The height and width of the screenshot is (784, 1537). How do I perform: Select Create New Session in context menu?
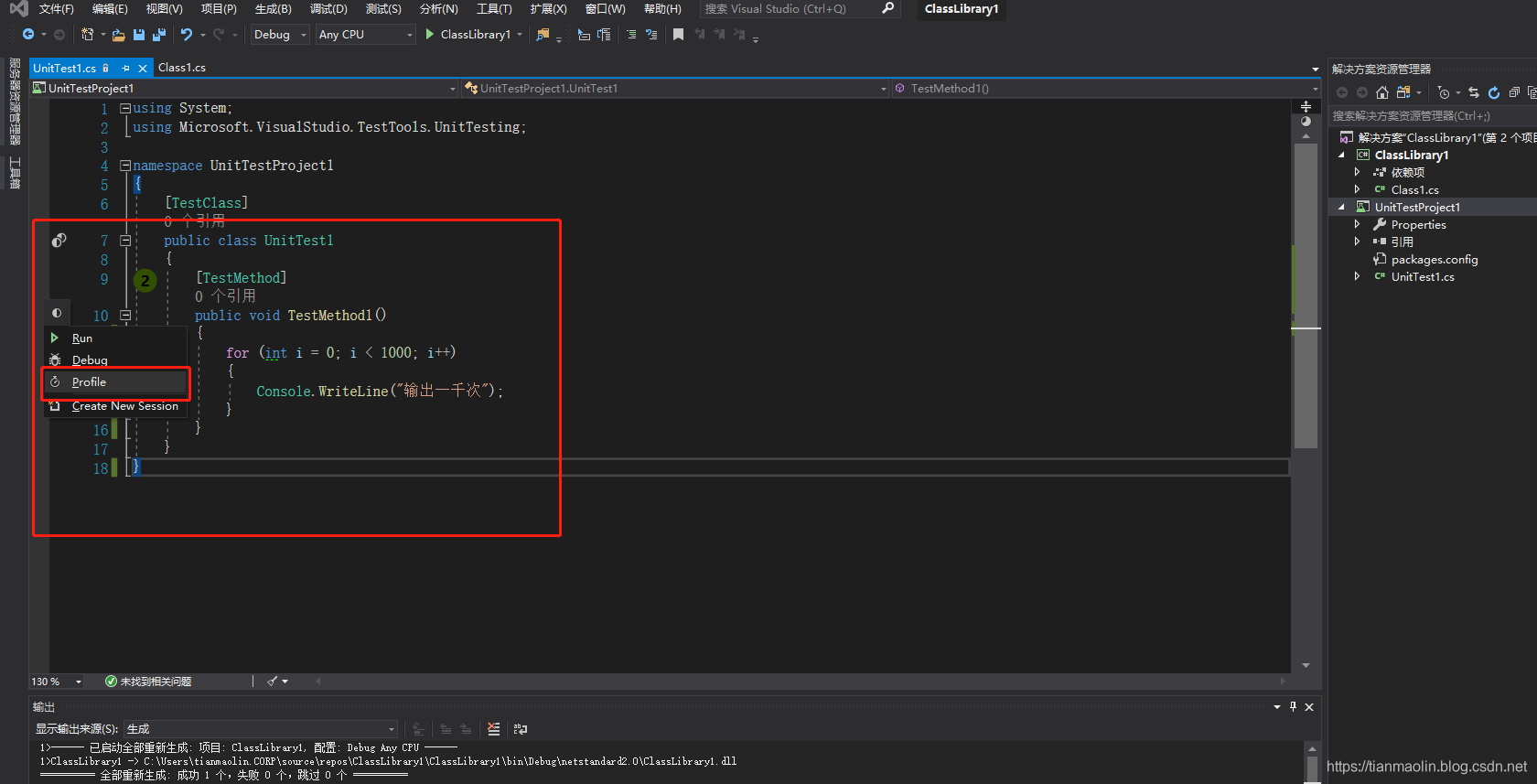click(116, 406)
